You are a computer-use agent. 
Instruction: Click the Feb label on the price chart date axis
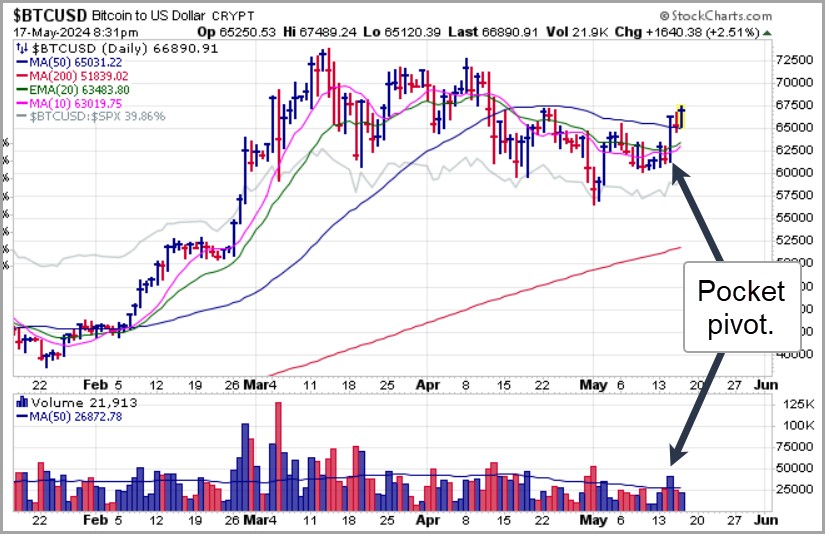tap(95, 385)
